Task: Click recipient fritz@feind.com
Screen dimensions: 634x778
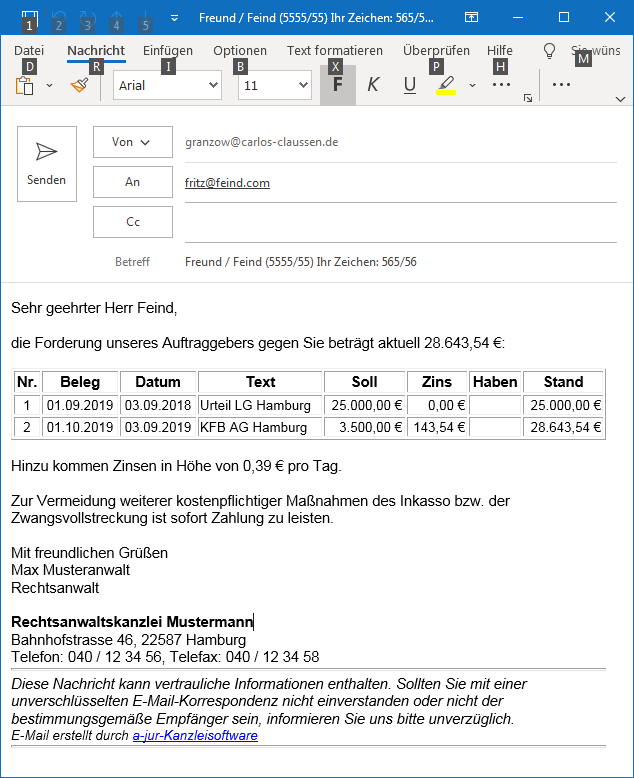Action: coord(227,183)
